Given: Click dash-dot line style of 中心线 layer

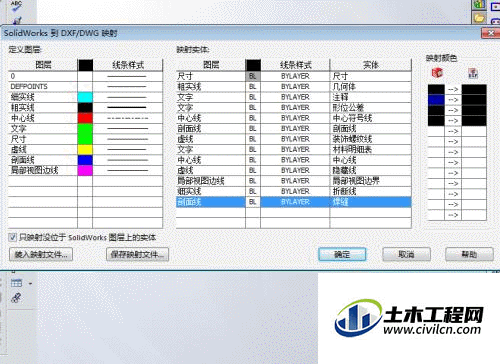Looking at the screenshot, I should [128, 118].
